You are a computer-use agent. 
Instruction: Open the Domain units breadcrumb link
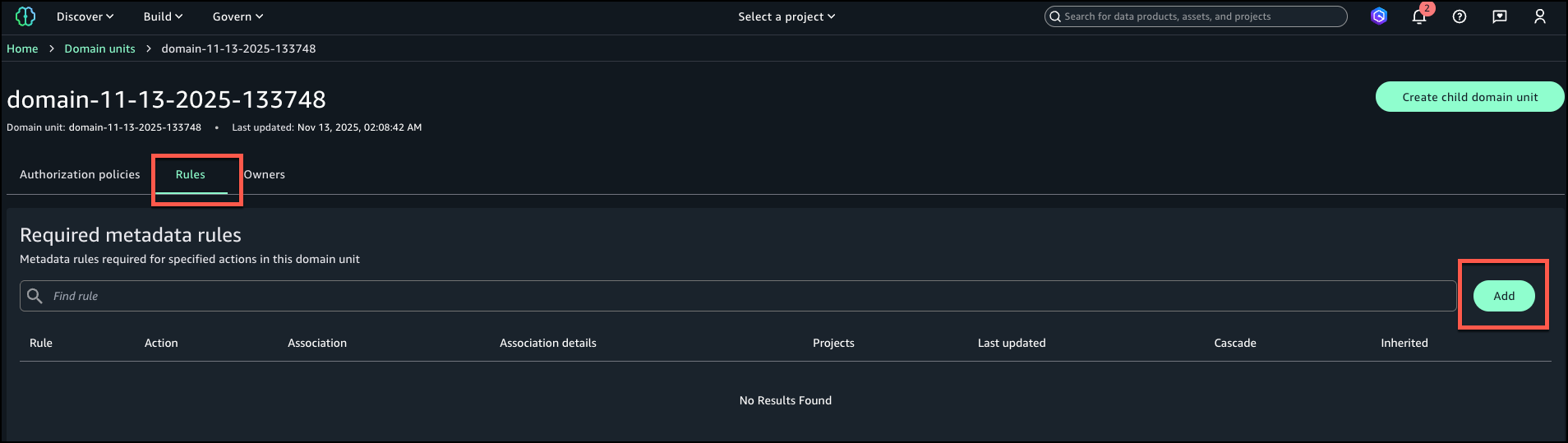99,48
